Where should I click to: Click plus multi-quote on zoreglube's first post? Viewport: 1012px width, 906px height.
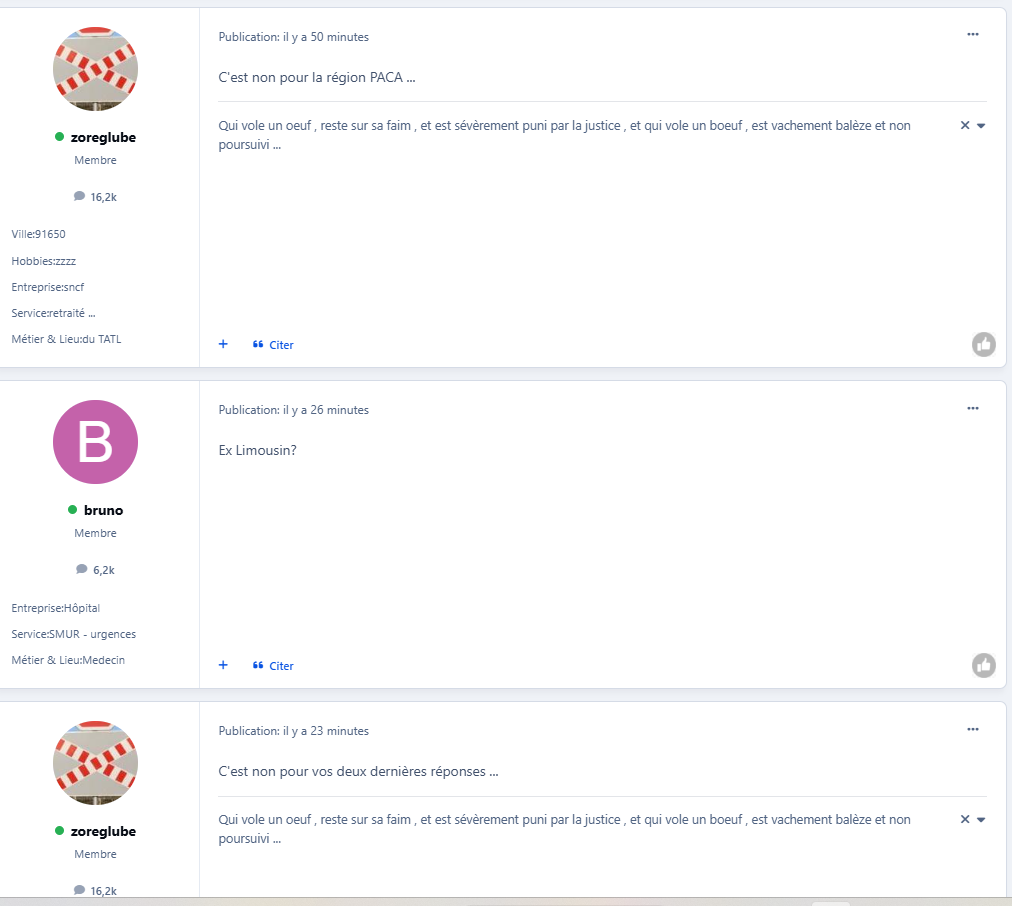(x=223, y=344)
